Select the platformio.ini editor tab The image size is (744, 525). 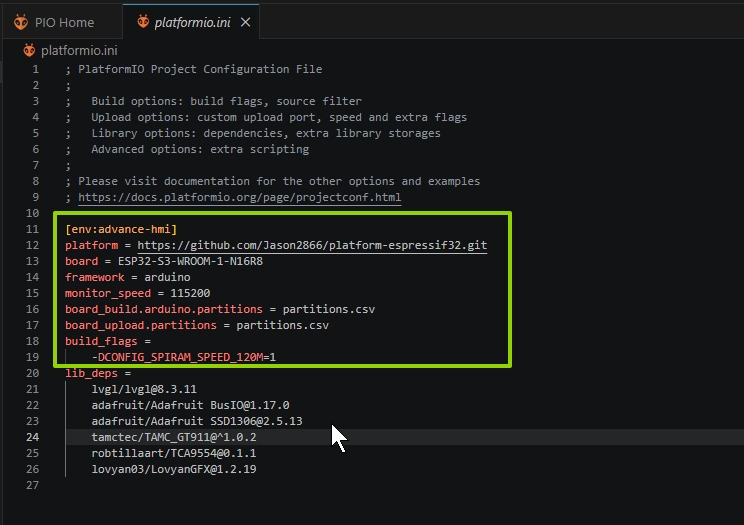(x=192, y=22)
